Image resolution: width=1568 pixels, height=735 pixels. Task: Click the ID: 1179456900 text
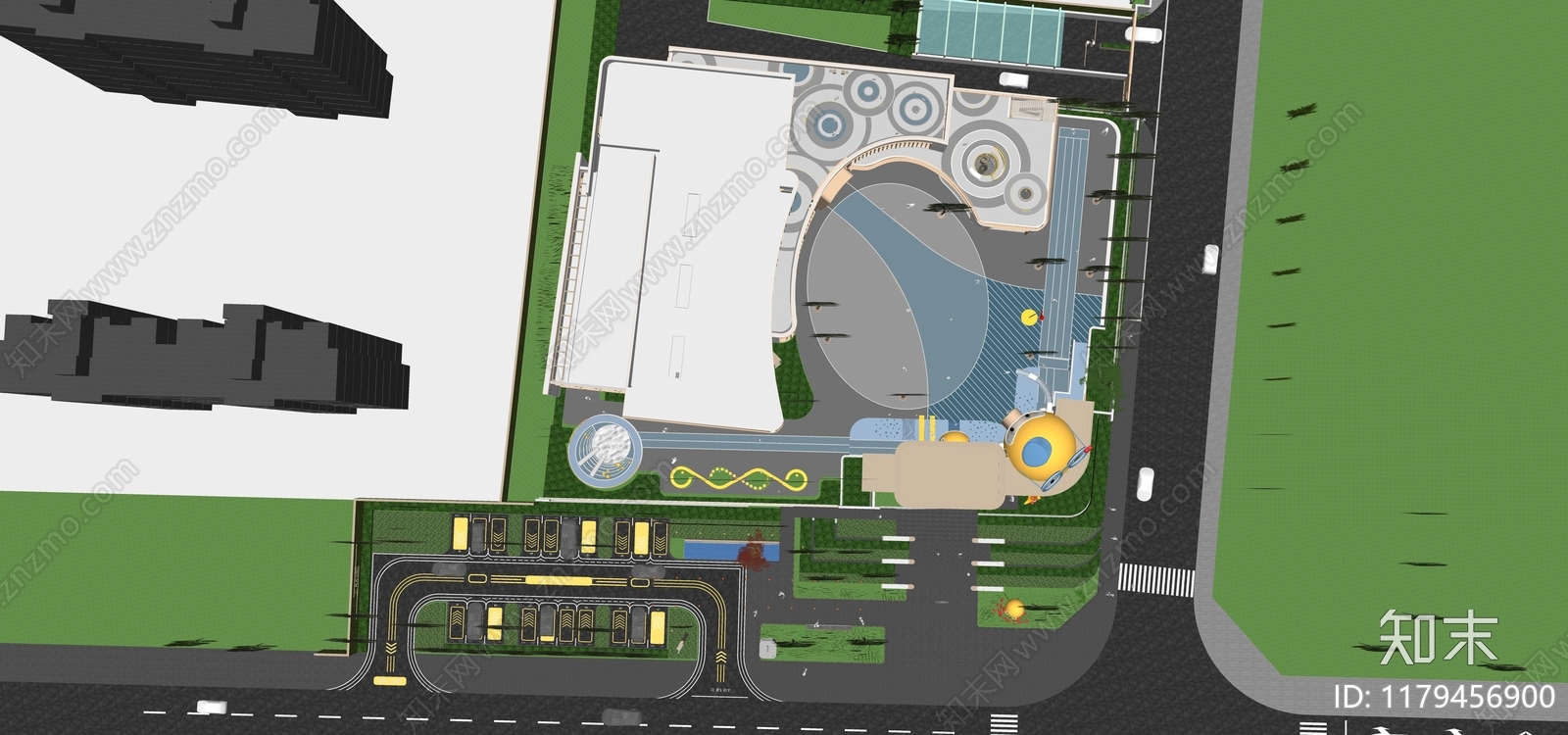tap(1445, 697)
